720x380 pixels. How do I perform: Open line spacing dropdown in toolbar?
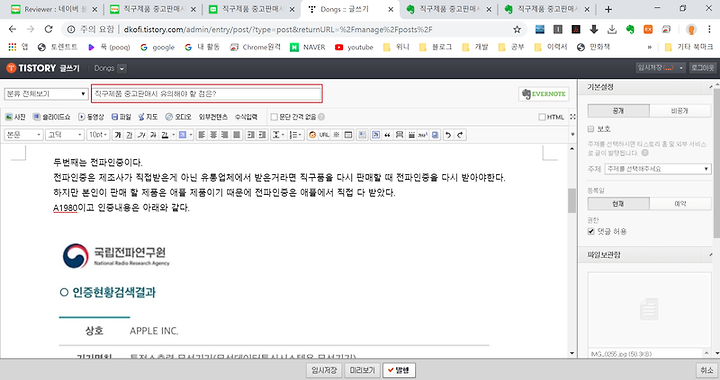point(279,135)
